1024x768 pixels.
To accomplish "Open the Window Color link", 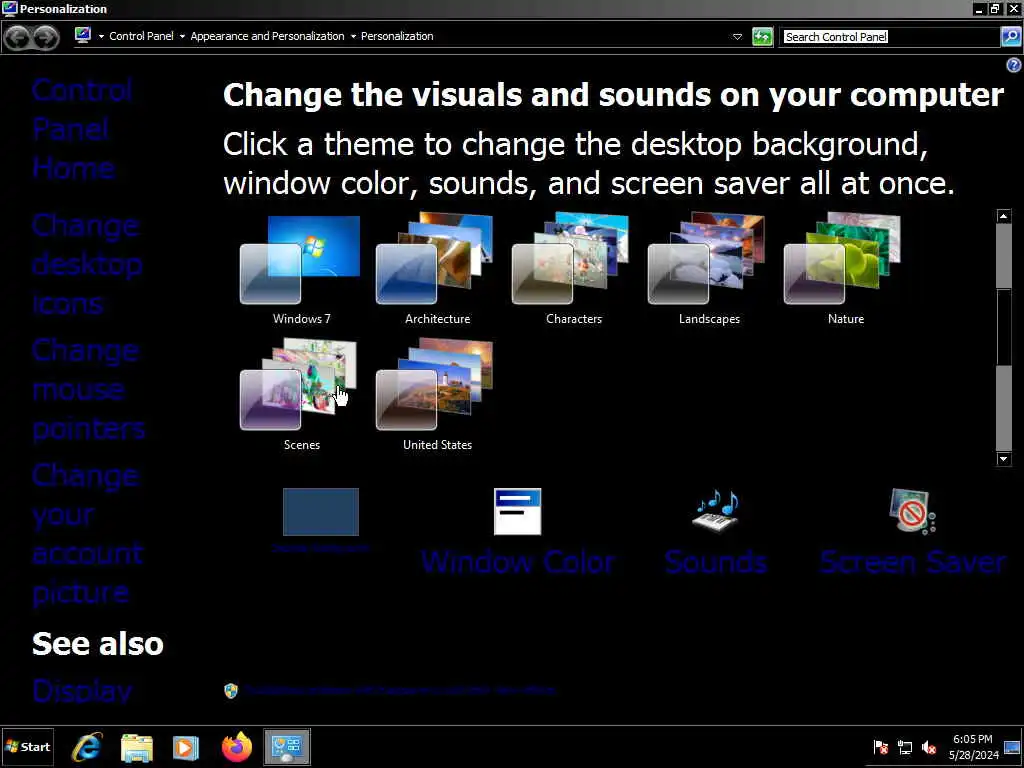I will click(x=518, y=562).
